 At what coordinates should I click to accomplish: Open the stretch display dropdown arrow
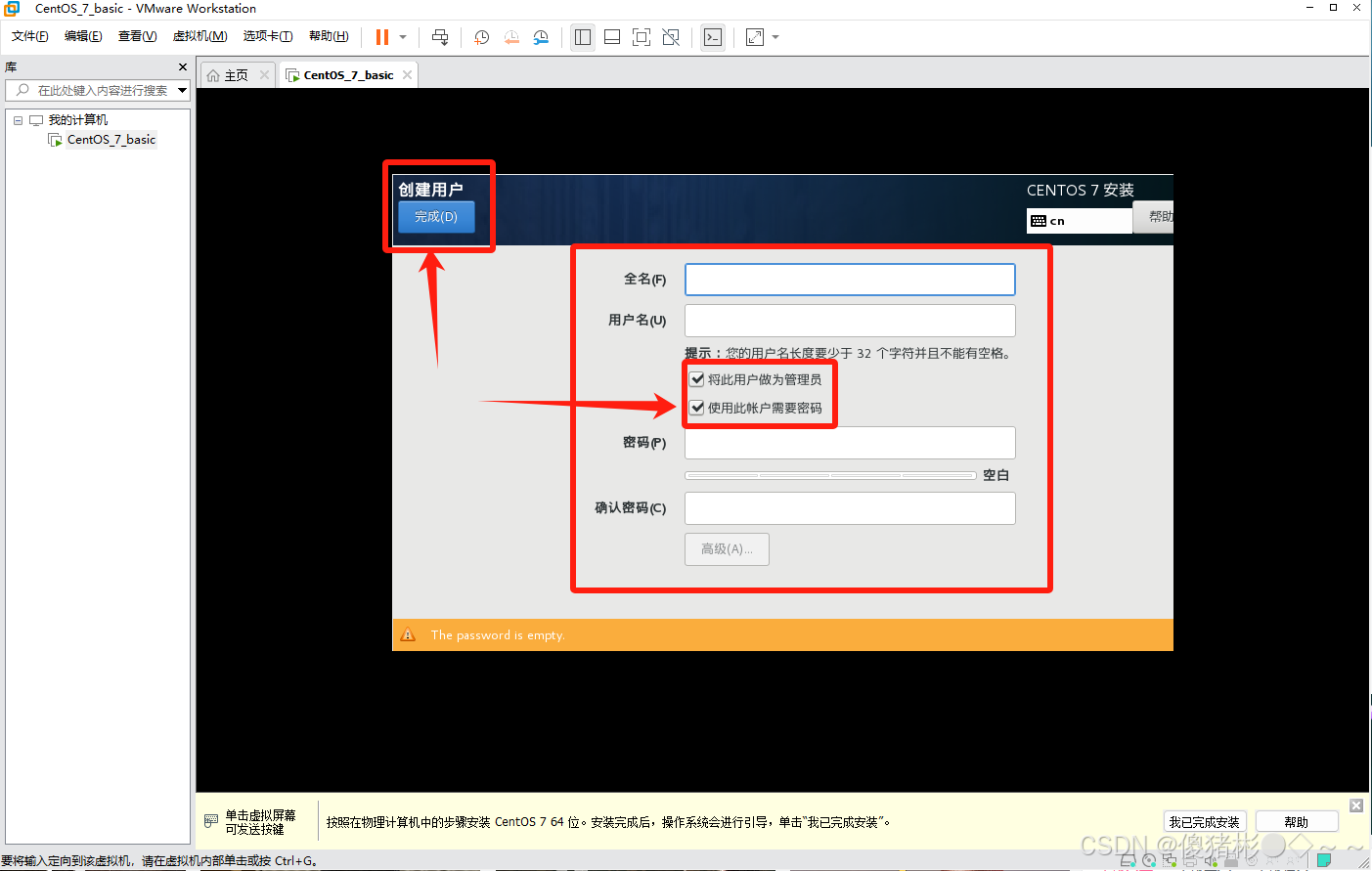(775, 37)
